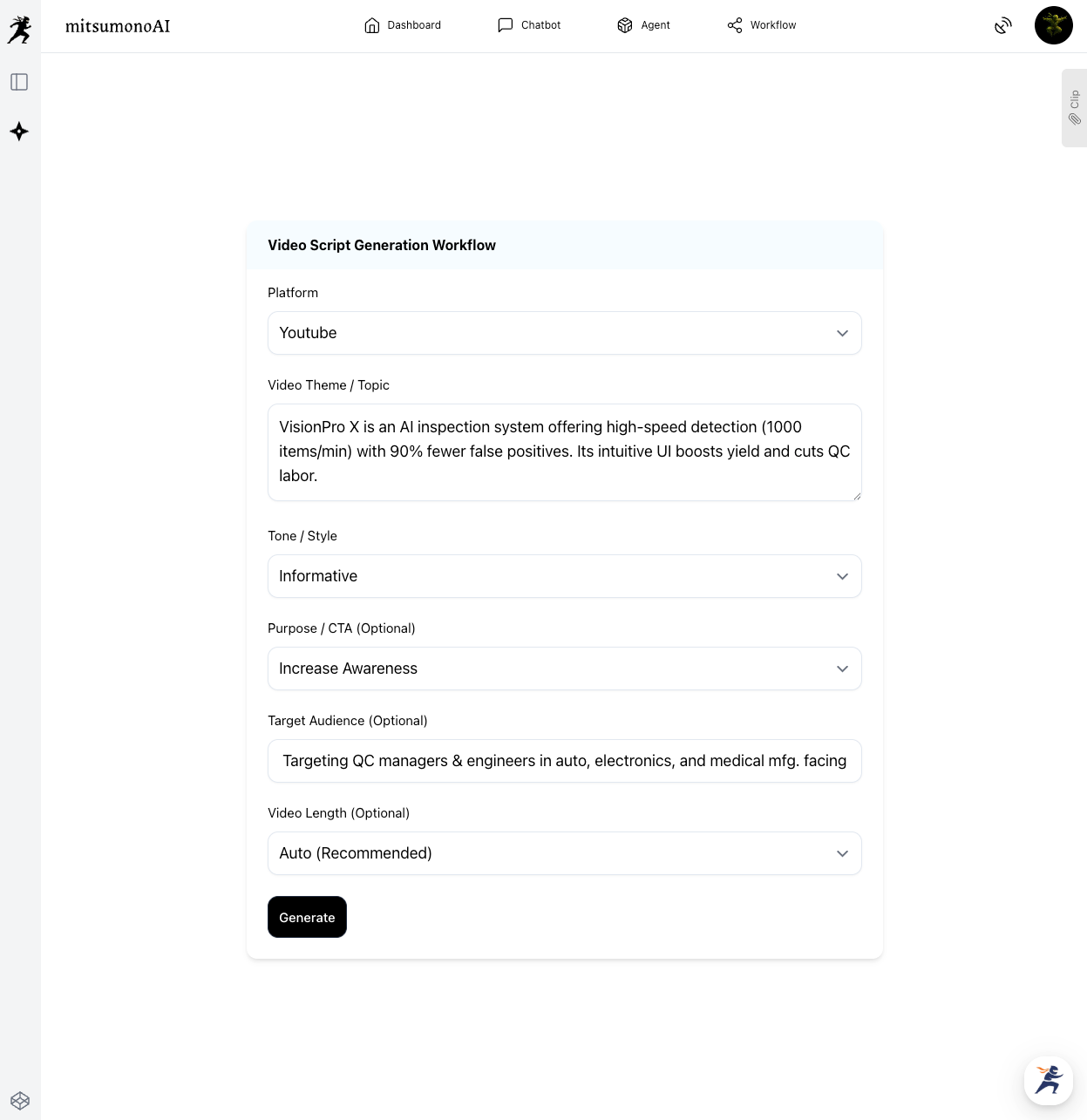Open the Clip side tab with paperclip
The width and height of the screenshot is (1087, 1120).
[x=1074, y=108]
